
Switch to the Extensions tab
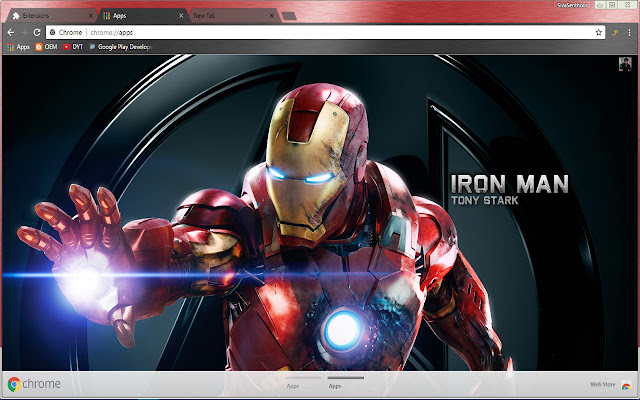(x=51, y=16)
